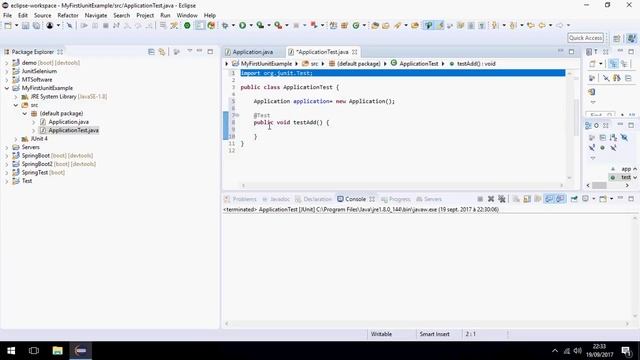This screenshot has height=360, width=640.
Task: Collapse the MyFirstJunitExample project node
Action: (7, 88)
